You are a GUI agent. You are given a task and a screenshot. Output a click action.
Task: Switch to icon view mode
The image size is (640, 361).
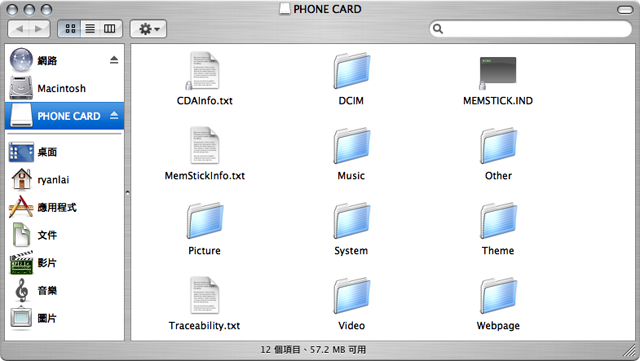[70, 29]
